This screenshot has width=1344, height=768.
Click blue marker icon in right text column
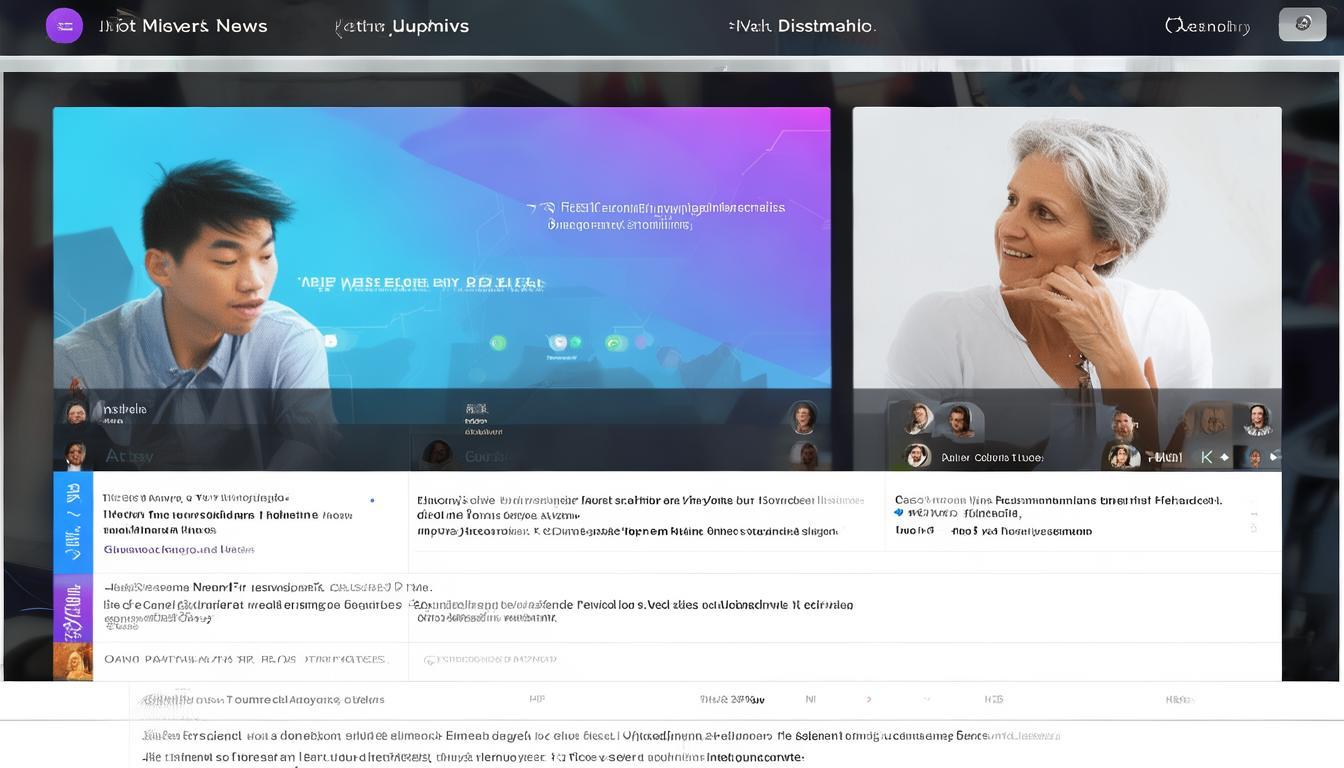point(899,512)
